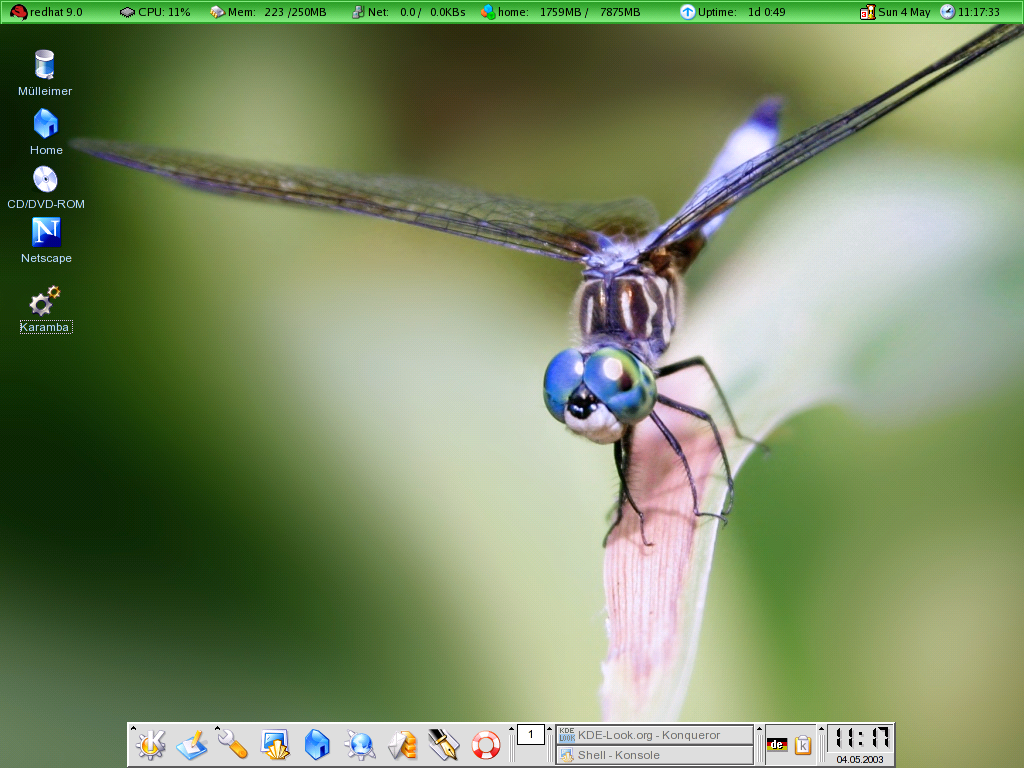Click 'home: 1759MB / 7875MB' readout
This screenshot has width=1024, height=768.
pyautogui.click(x=569, y=12)
